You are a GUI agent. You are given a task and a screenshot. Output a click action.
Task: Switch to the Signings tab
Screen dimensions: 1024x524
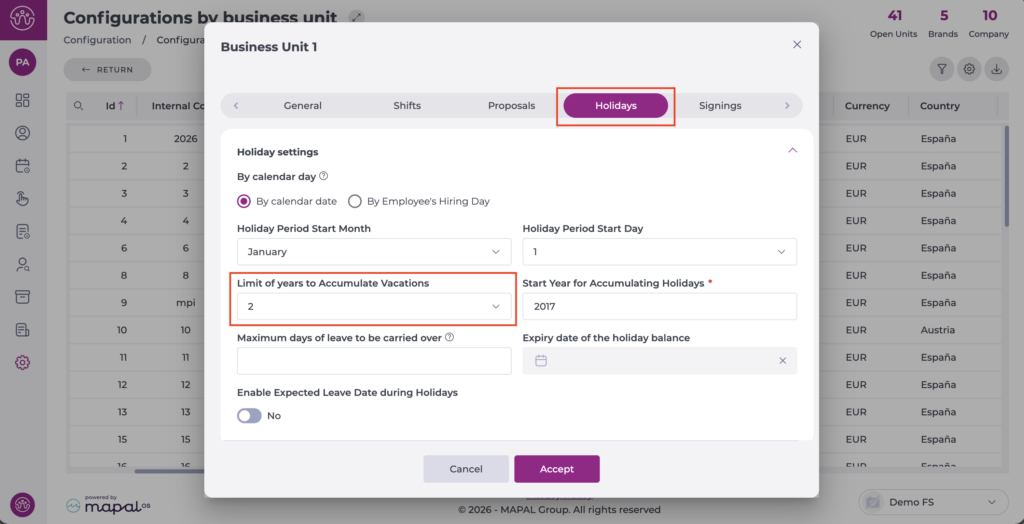720,105
